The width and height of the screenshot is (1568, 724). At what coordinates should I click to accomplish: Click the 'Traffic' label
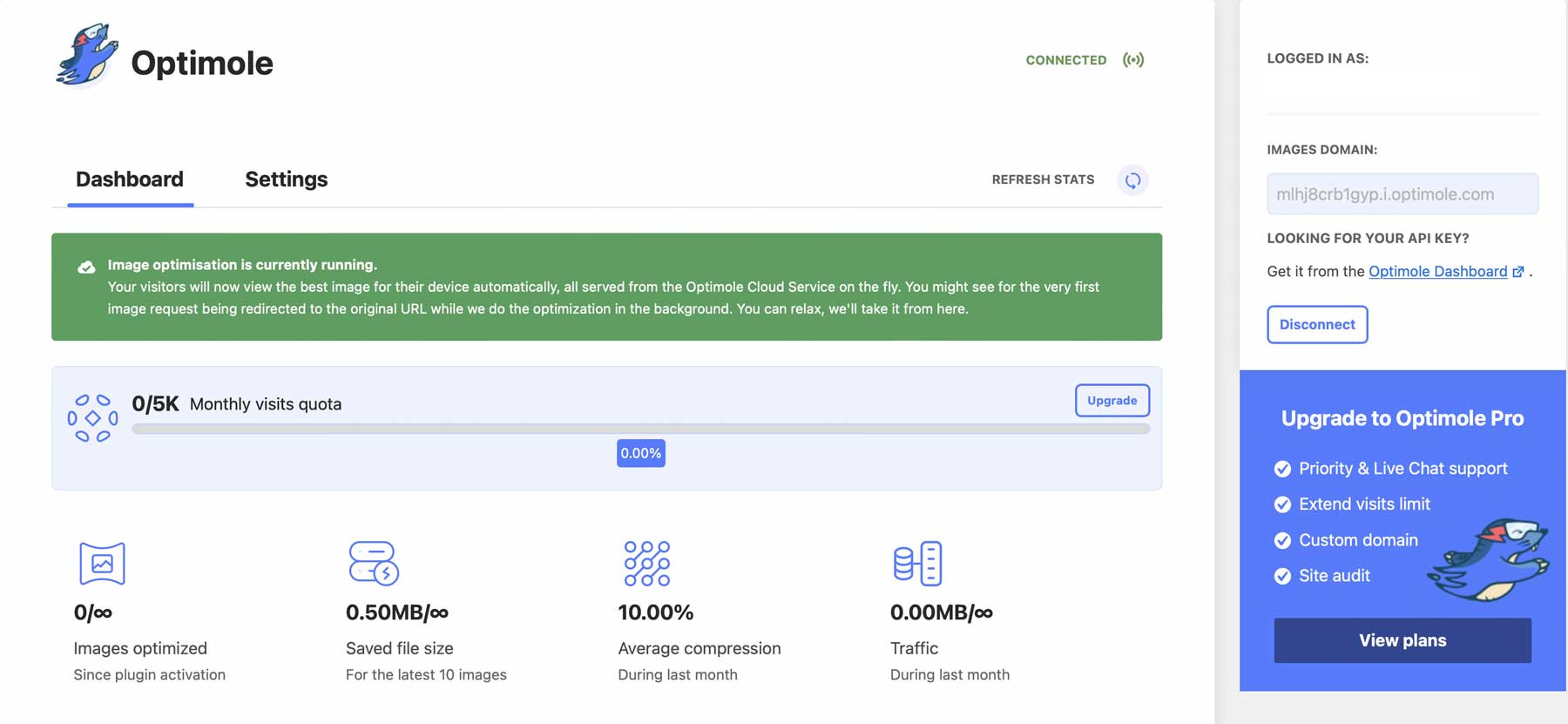[x=915, y=648]
